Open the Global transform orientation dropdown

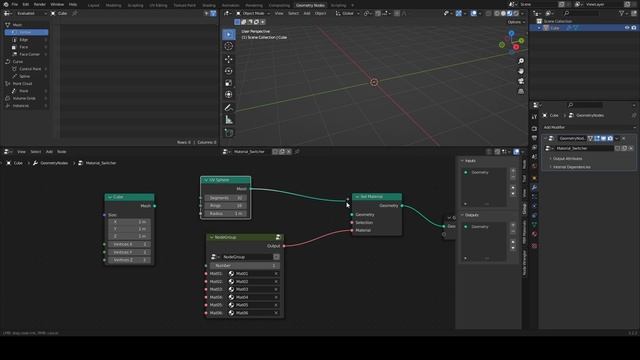pyautogui.click(x=347, y=13)
